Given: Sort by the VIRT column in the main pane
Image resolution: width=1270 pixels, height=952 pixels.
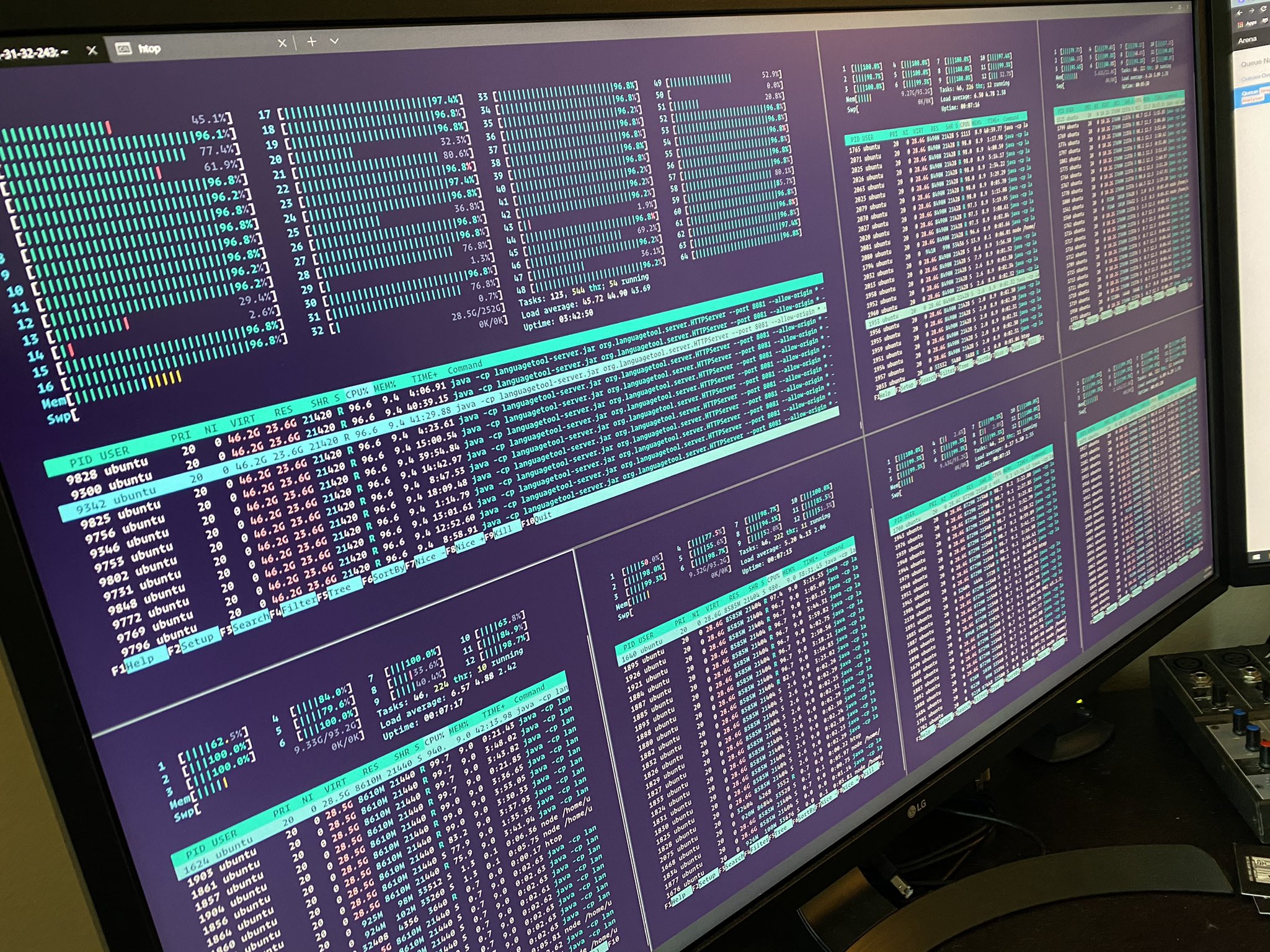Looking at the screenshot, I should click(x=243, y=421).
